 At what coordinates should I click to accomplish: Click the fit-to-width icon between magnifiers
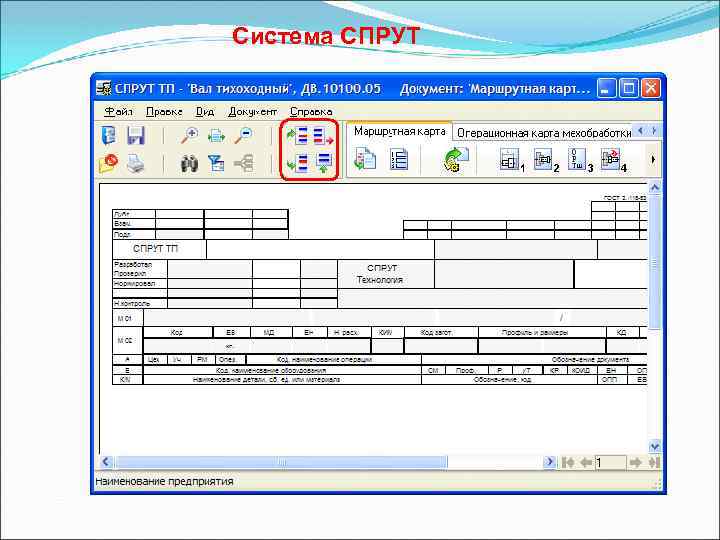click(x=216, y=136)
